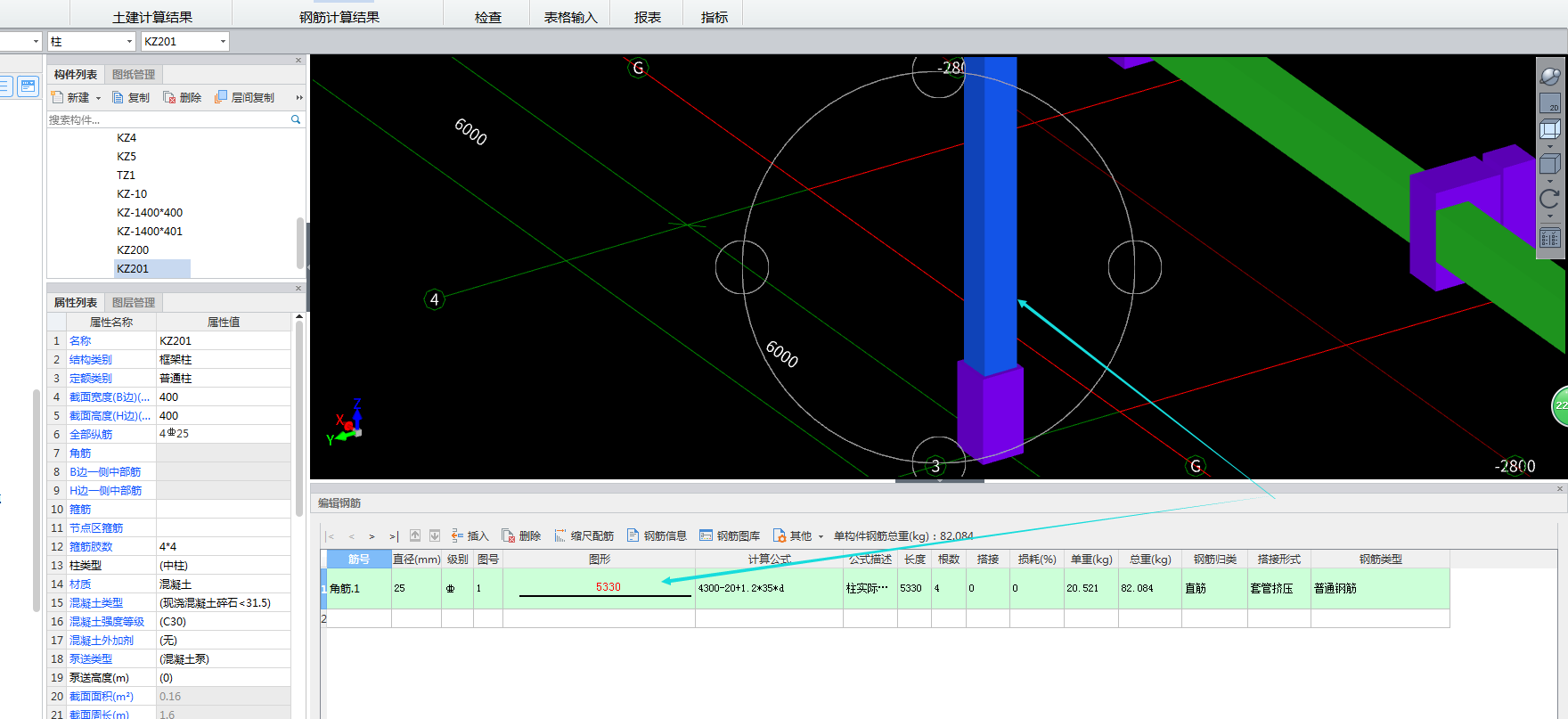Open the leftmost floor dropdown arrow
1568x719 pixels.
click(36, 42)
